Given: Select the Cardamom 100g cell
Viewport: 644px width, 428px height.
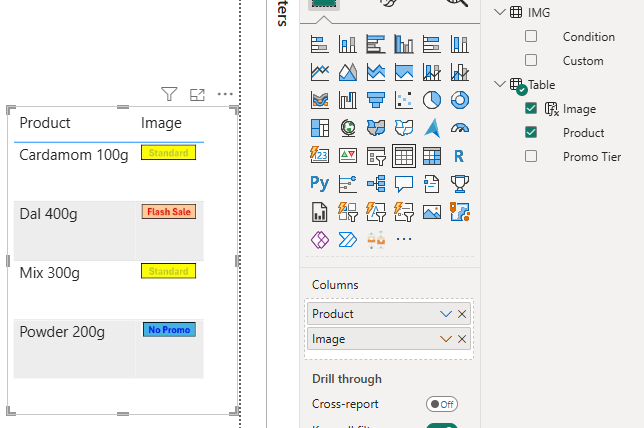Looking at the screenshot, I should 74,155.
